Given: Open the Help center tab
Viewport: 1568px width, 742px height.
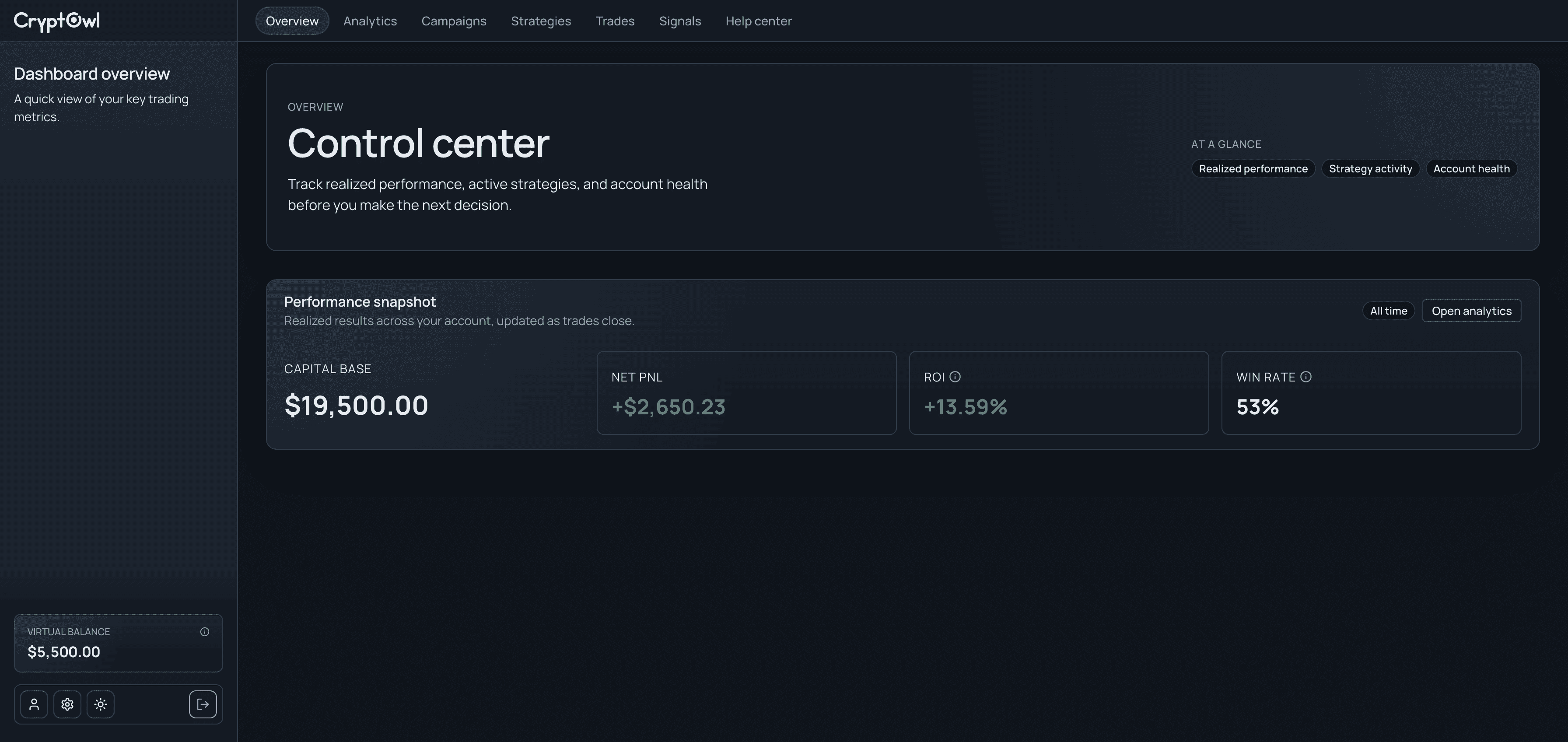Looking at the screenshot, I should click(759, 21).
